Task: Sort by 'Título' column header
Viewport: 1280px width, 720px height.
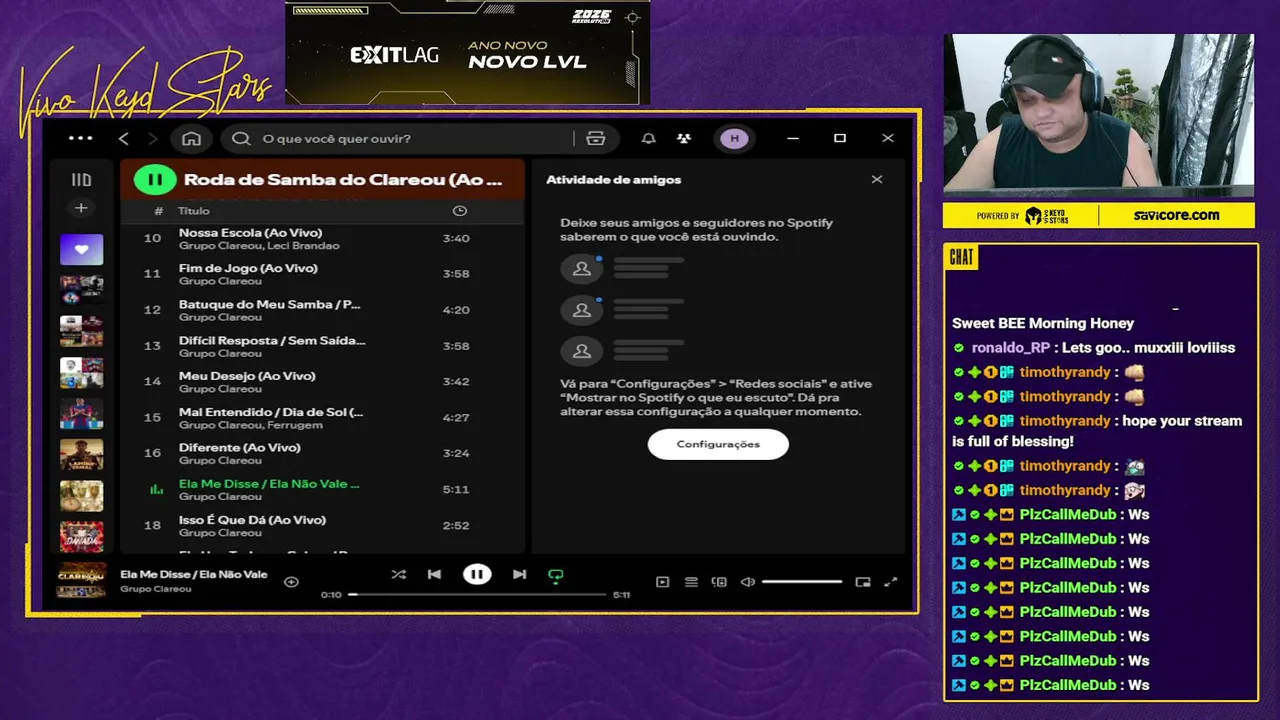Action: (x=194, y=211)
